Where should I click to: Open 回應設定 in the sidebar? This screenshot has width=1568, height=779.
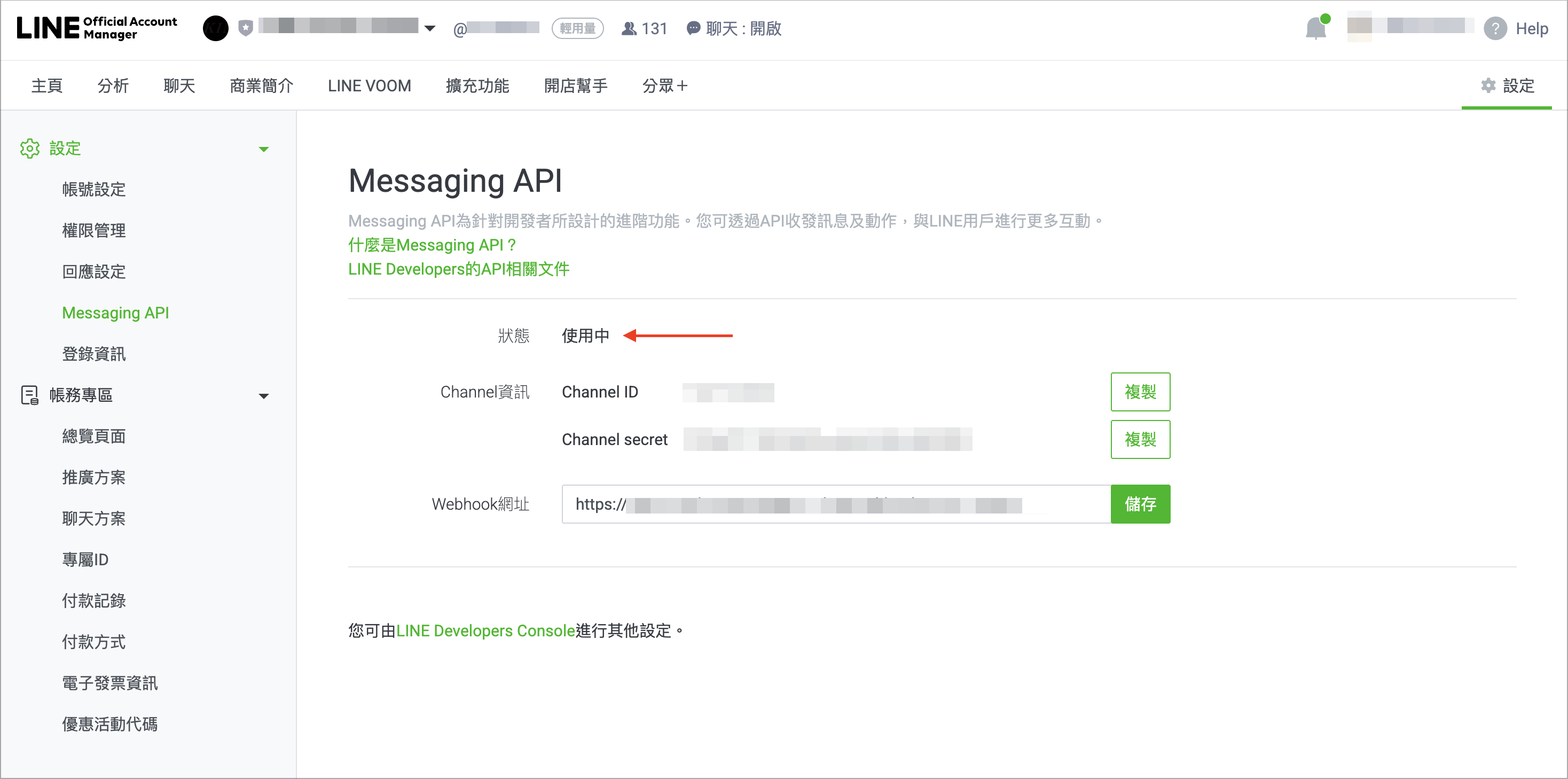(94, 271)
